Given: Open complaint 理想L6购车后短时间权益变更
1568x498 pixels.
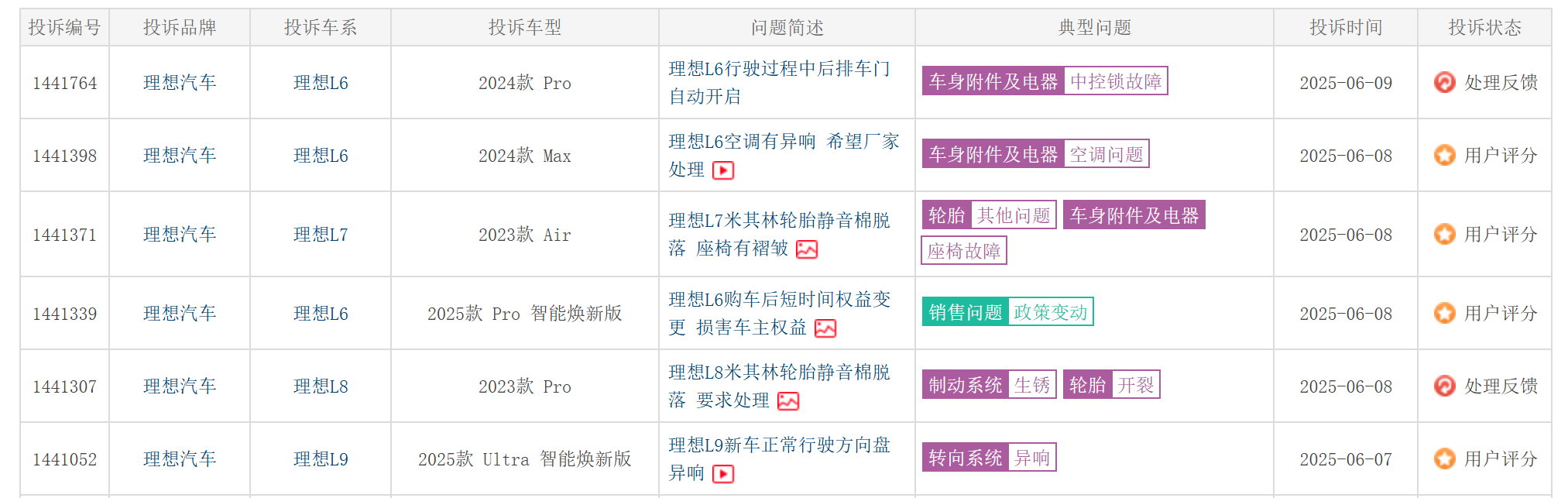Looking at the screenshot, I should click(x=779, y=313).
